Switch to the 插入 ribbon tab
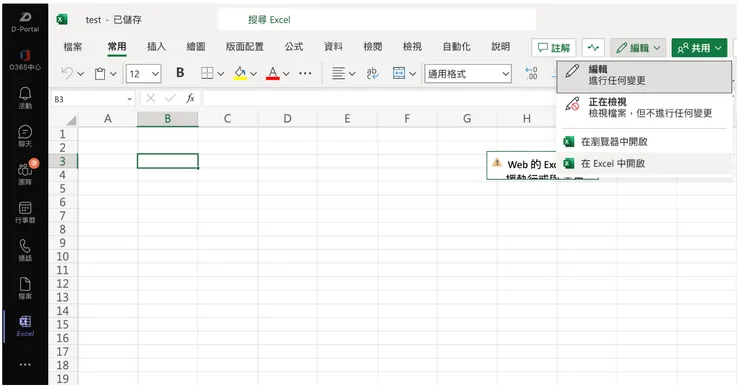 [x=156, y=47]
